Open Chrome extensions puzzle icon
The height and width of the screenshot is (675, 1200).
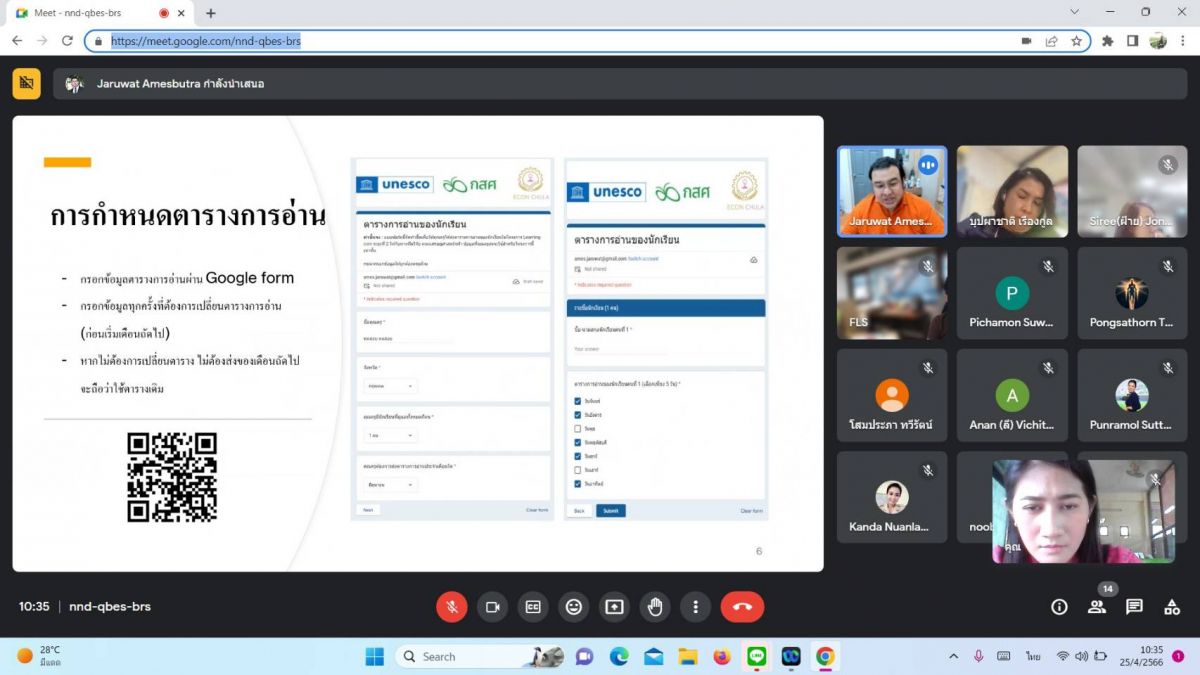(1107, 41)
